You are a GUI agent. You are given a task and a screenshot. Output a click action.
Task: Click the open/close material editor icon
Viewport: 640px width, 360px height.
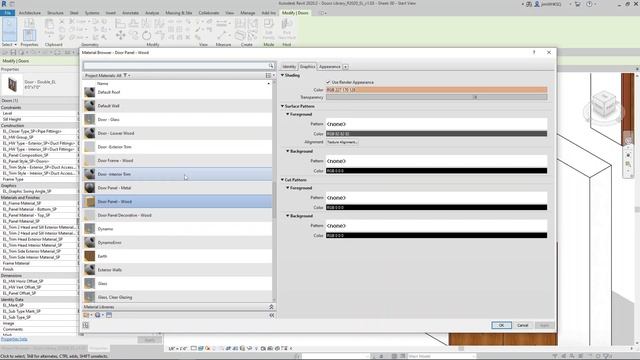point(86,325)
